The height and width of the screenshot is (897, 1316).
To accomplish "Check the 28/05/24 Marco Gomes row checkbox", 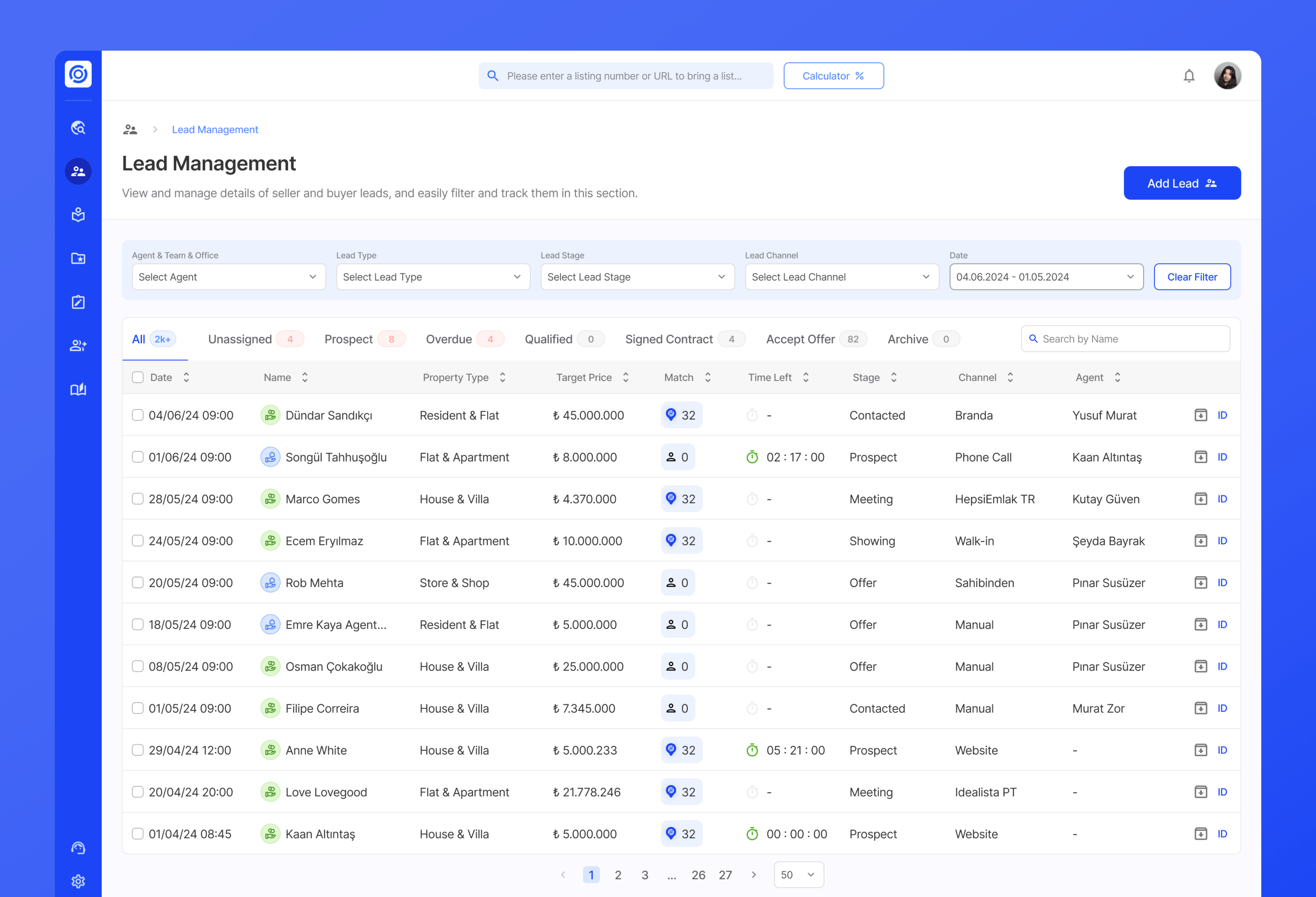I will click(x=137, y=498).
